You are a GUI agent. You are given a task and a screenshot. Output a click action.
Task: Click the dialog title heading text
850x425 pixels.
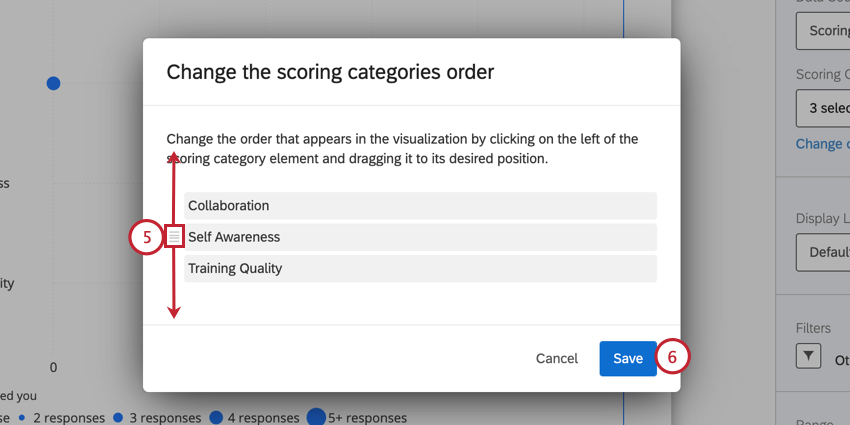pyautogui.click(x=330, y=72)
